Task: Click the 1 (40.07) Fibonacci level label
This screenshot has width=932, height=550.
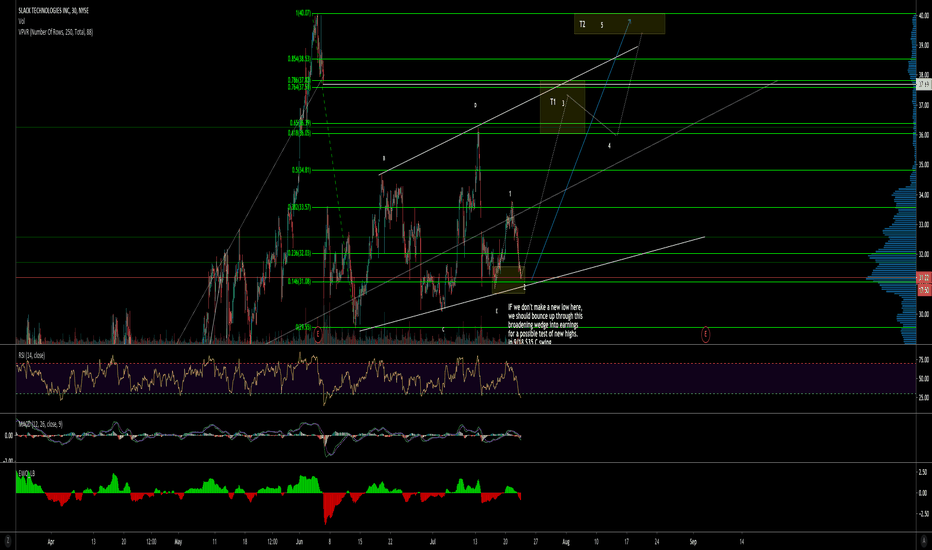Action: click(x=303, y=13)
